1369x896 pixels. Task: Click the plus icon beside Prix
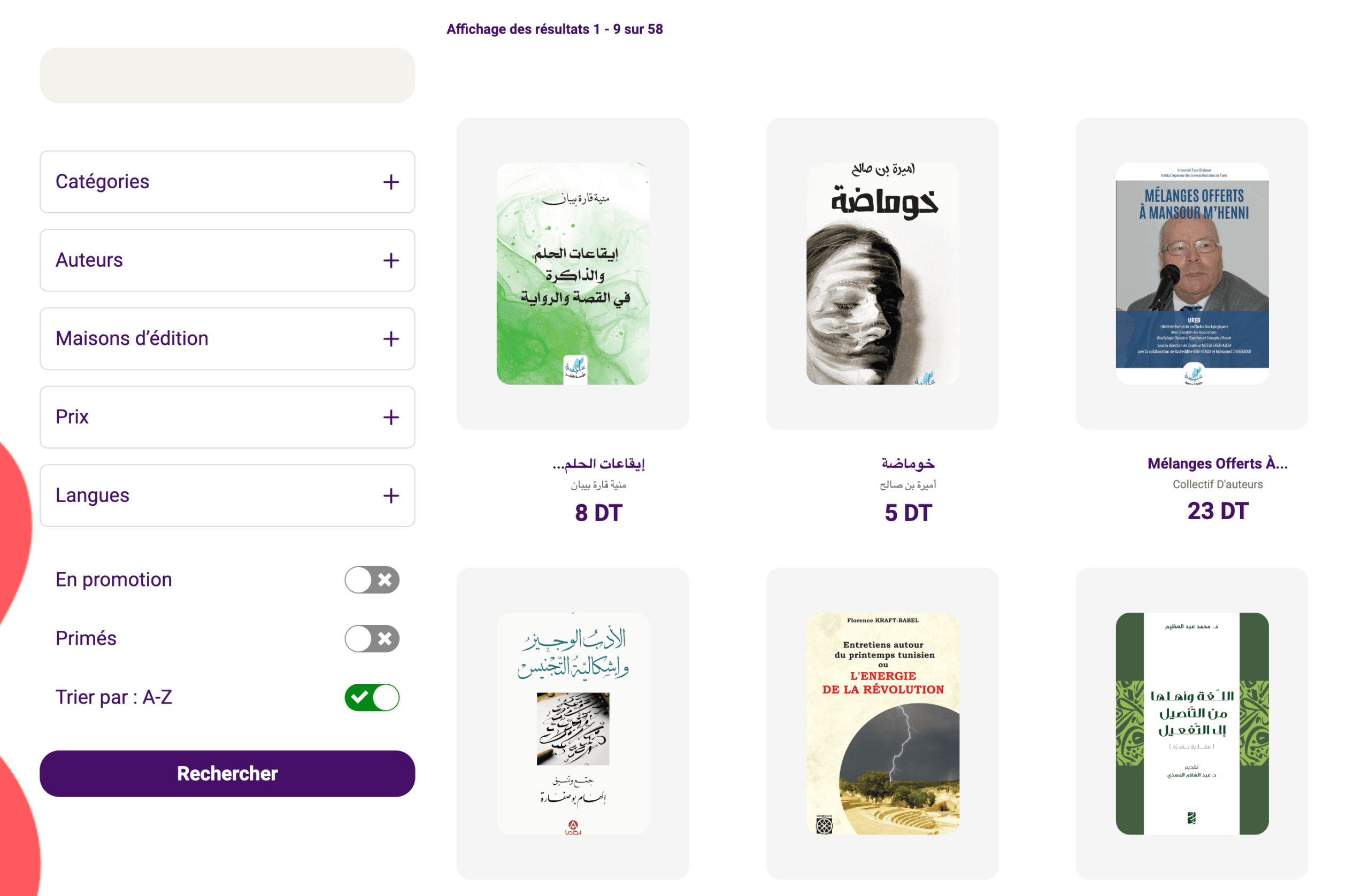click(x=390, y=417)
